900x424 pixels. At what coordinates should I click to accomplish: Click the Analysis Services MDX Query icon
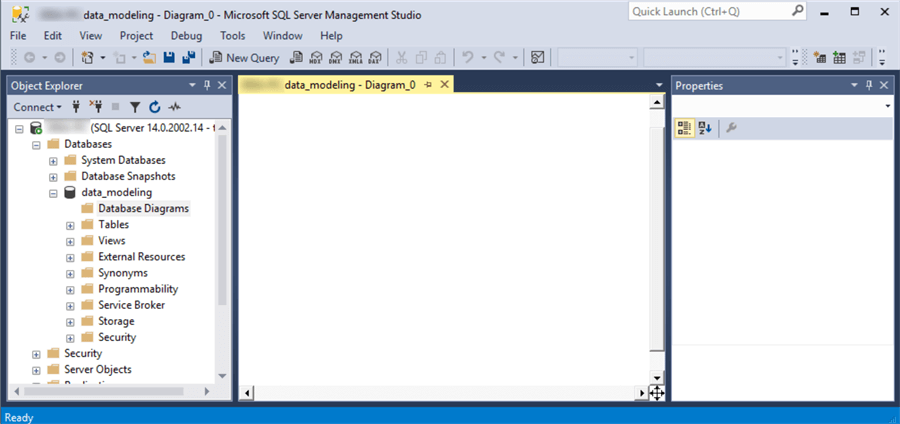(x=316, y=57)
